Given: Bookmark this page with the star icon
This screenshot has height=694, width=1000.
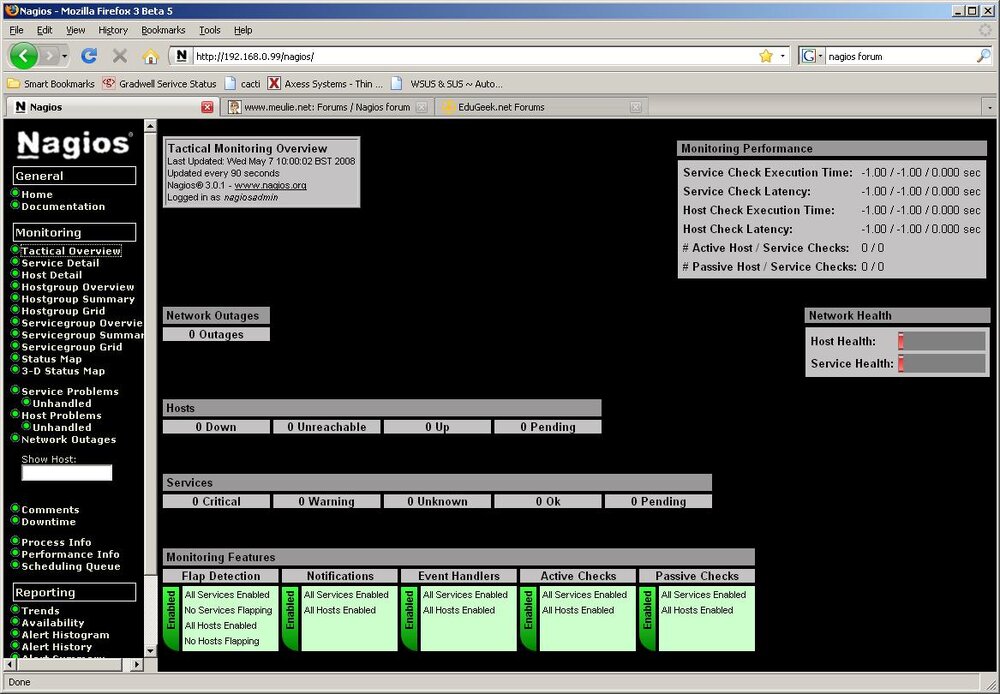Looking at the screenshot, I should [766, 56].
